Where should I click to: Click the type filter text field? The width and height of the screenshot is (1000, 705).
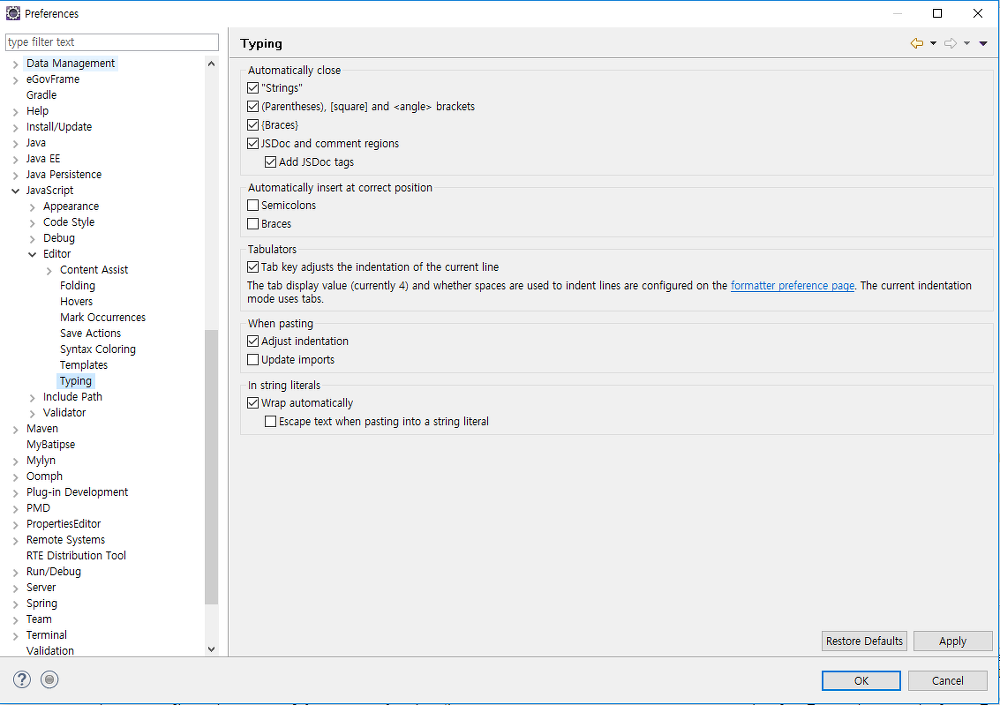coord(112,42)
